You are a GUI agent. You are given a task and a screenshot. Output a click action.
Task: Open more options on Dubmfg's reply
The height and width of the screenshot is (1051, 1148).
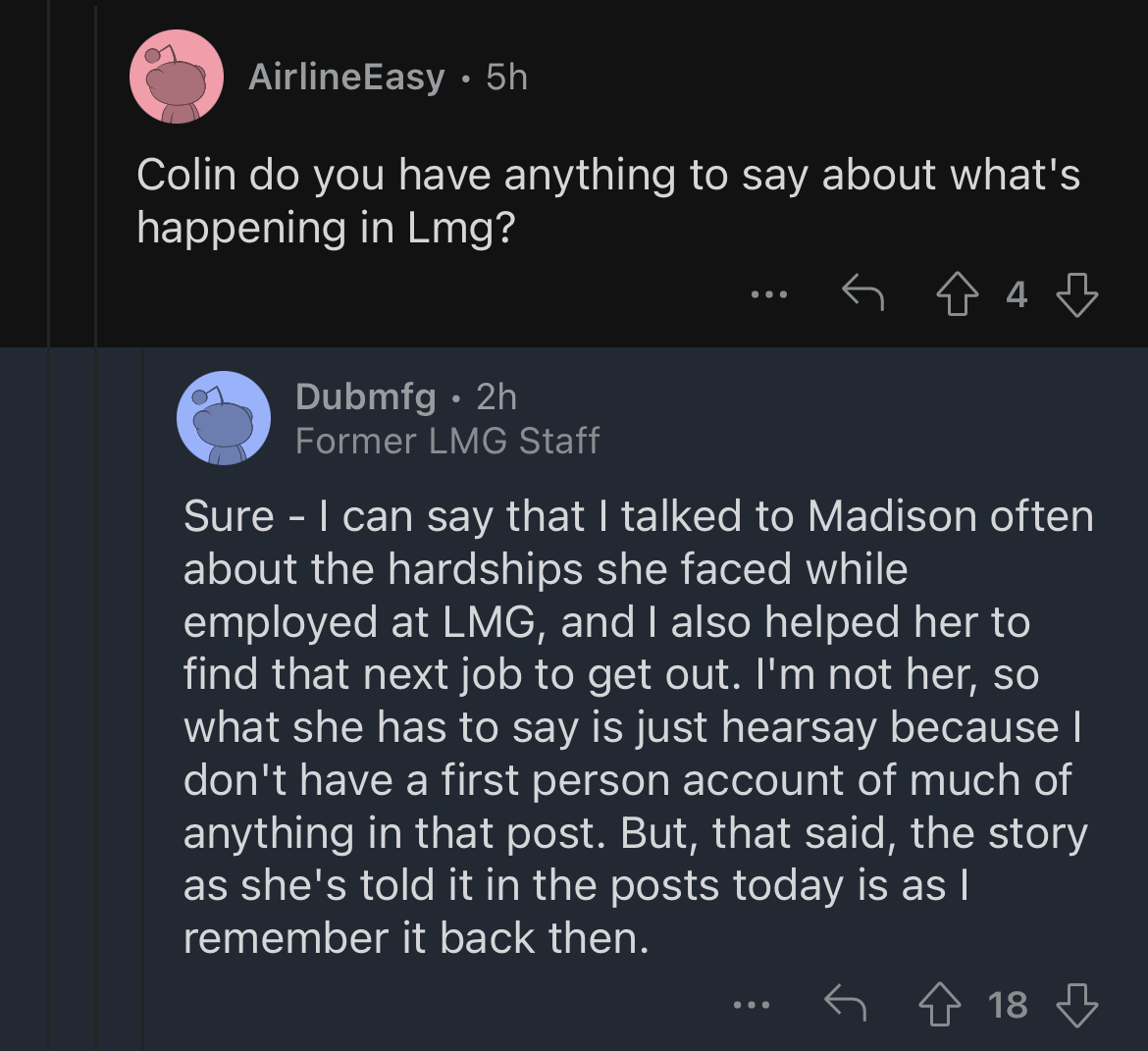(752, 1005)
